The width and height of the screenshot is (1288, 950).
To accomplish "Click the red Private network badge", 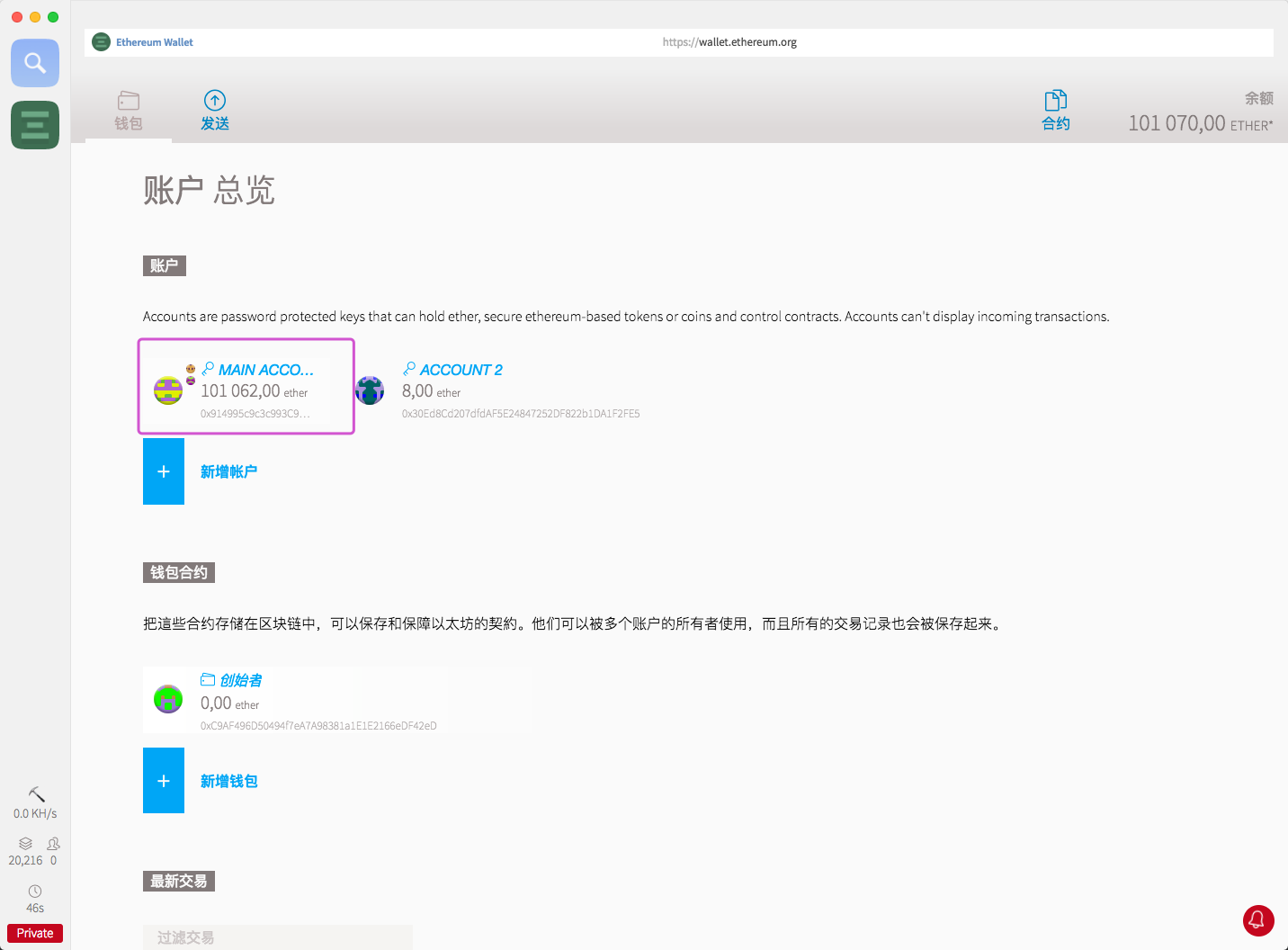I will click(x=35, y=933).
